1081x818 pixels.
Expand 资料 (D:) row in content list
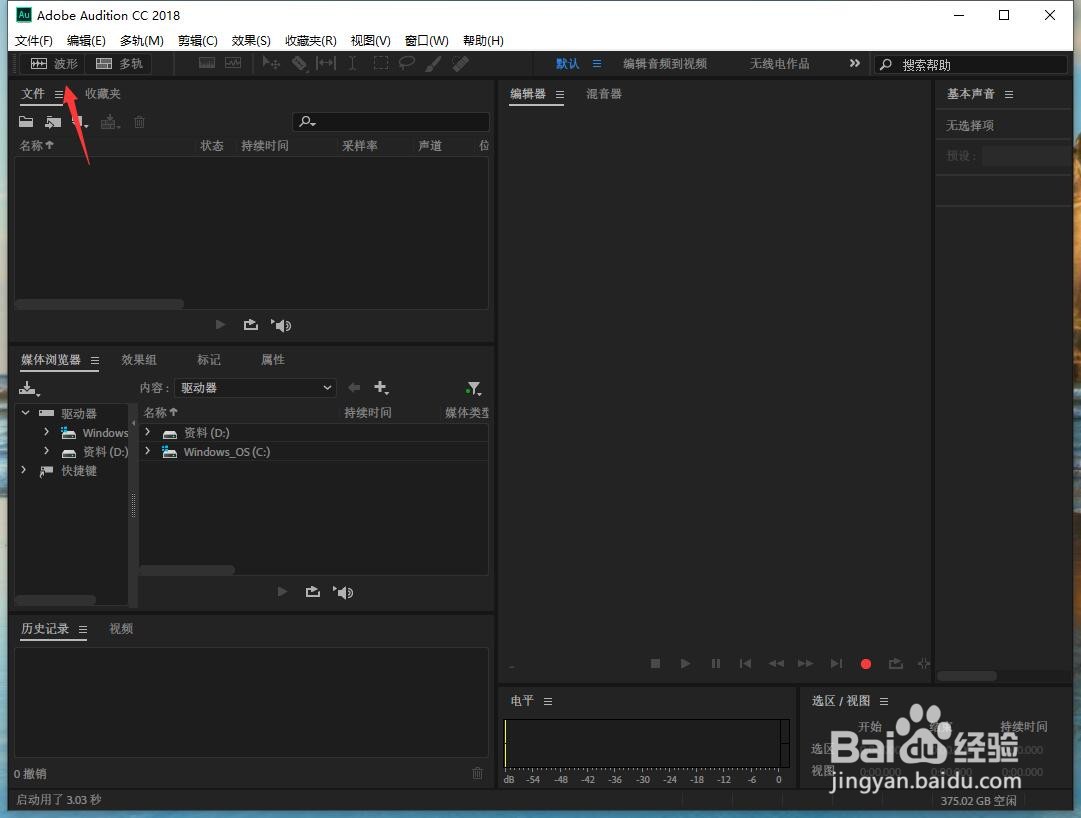(148, 432)
